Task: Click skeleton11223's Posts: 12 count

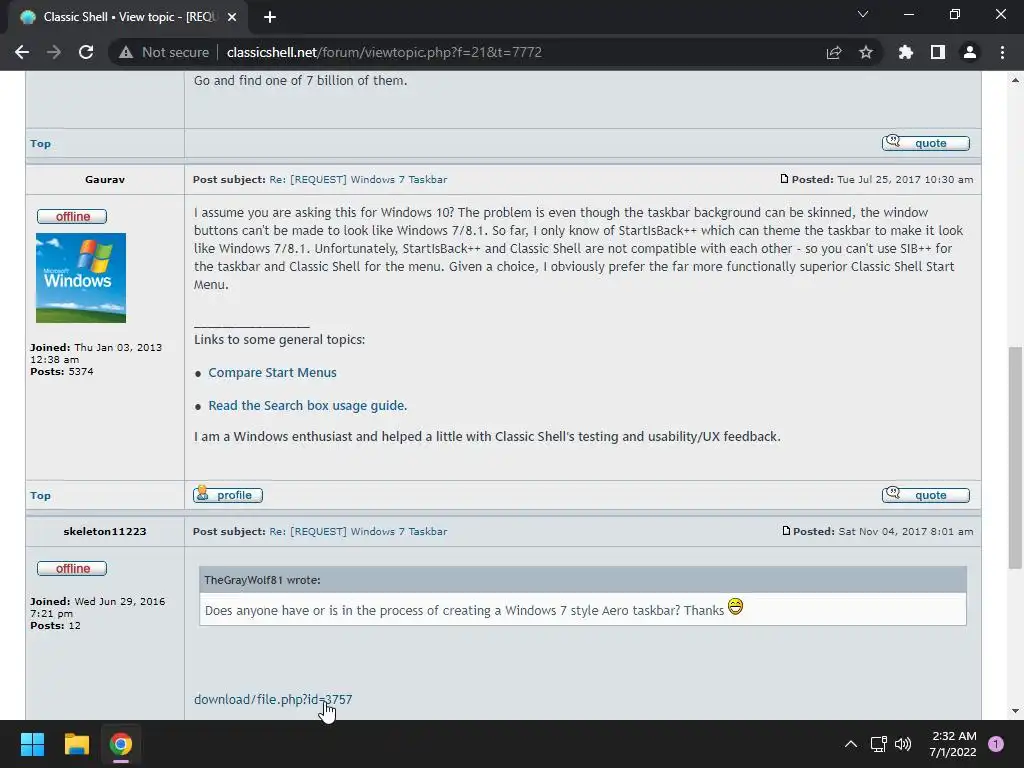Action: [x=56, y=626]
